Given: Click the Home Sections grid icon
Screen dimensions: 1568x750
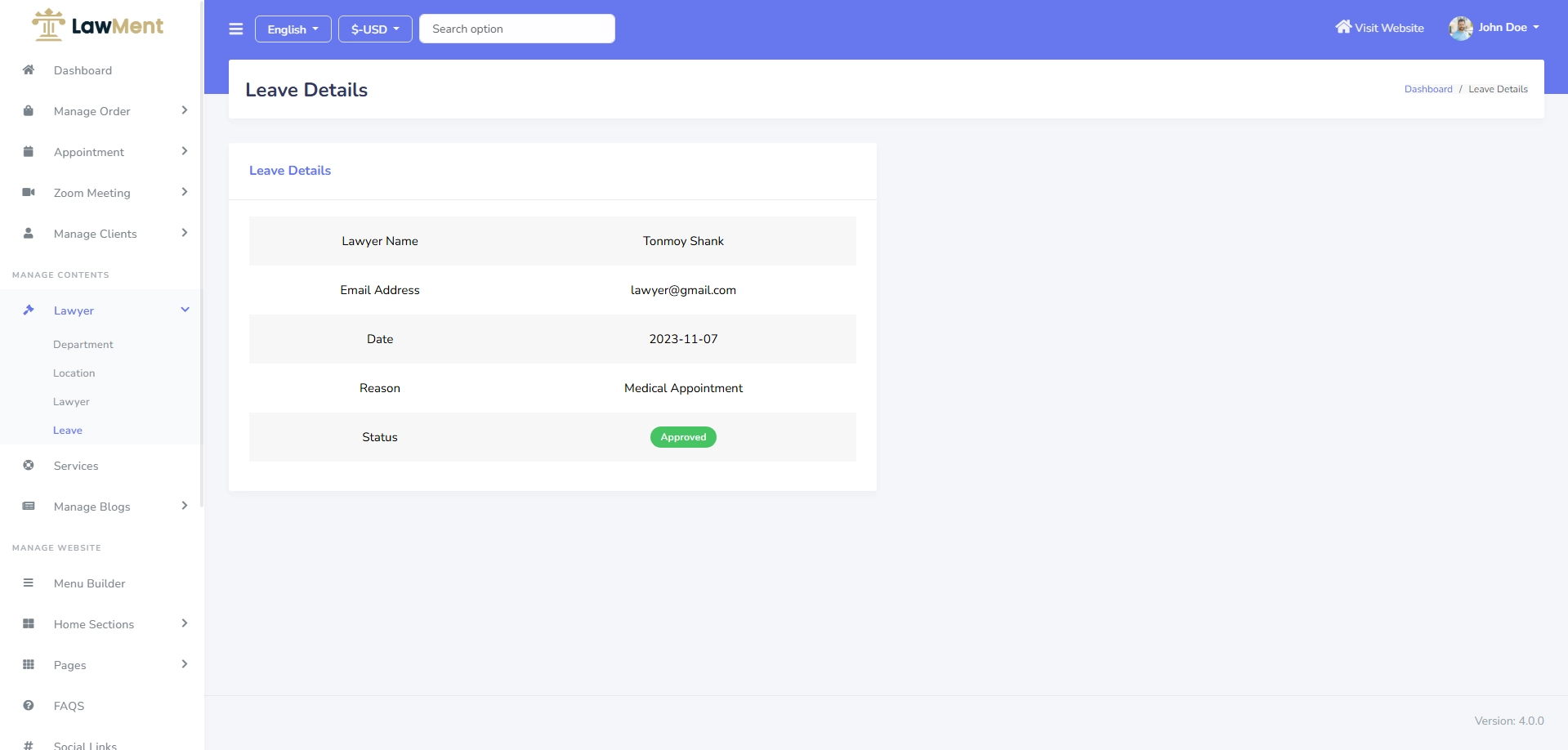Looking at the screenshot, I should (29, 623).
